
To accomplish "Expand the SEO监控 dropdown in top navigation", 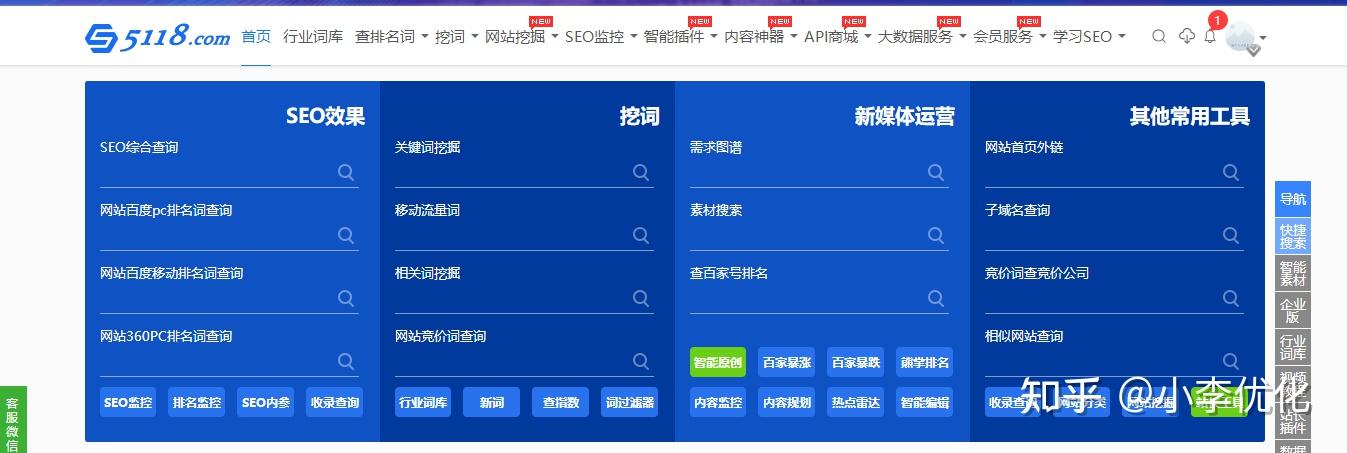I will [x=601, y=36].
